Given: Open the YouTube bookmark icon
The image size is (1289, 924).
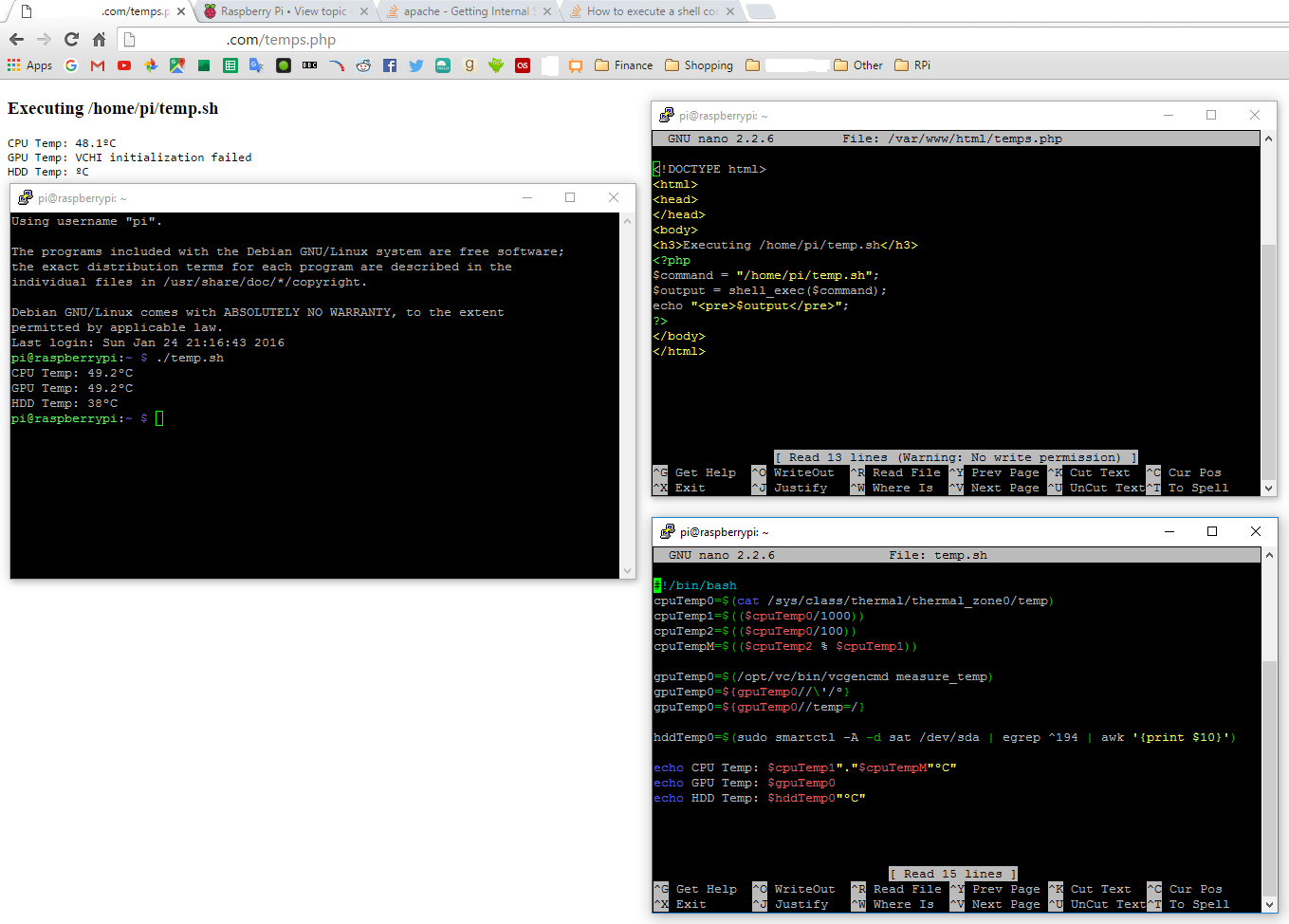Looking at the screenshot, I should pos(124,65).
